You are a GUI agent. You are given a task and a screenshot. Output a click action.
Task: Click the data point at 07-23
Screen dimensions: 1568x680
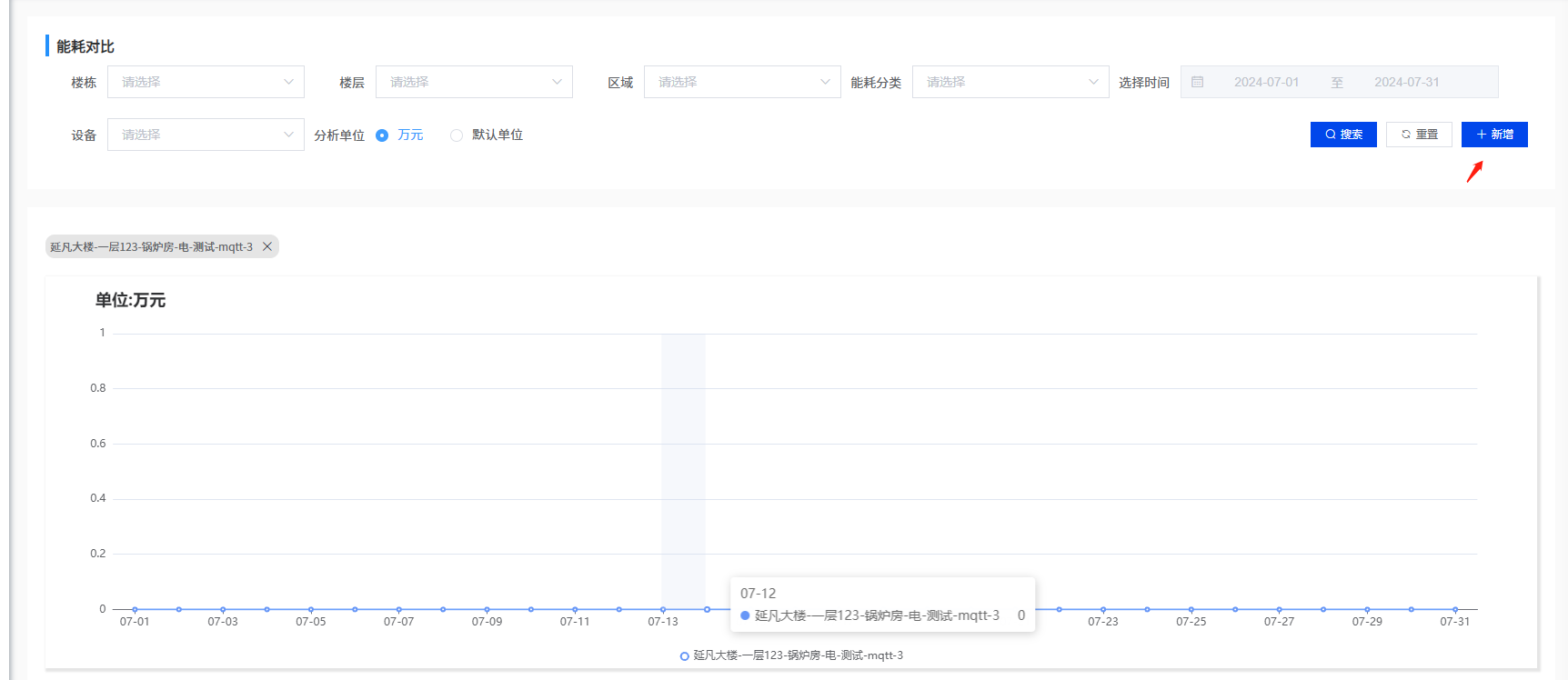coord(1103,609)
